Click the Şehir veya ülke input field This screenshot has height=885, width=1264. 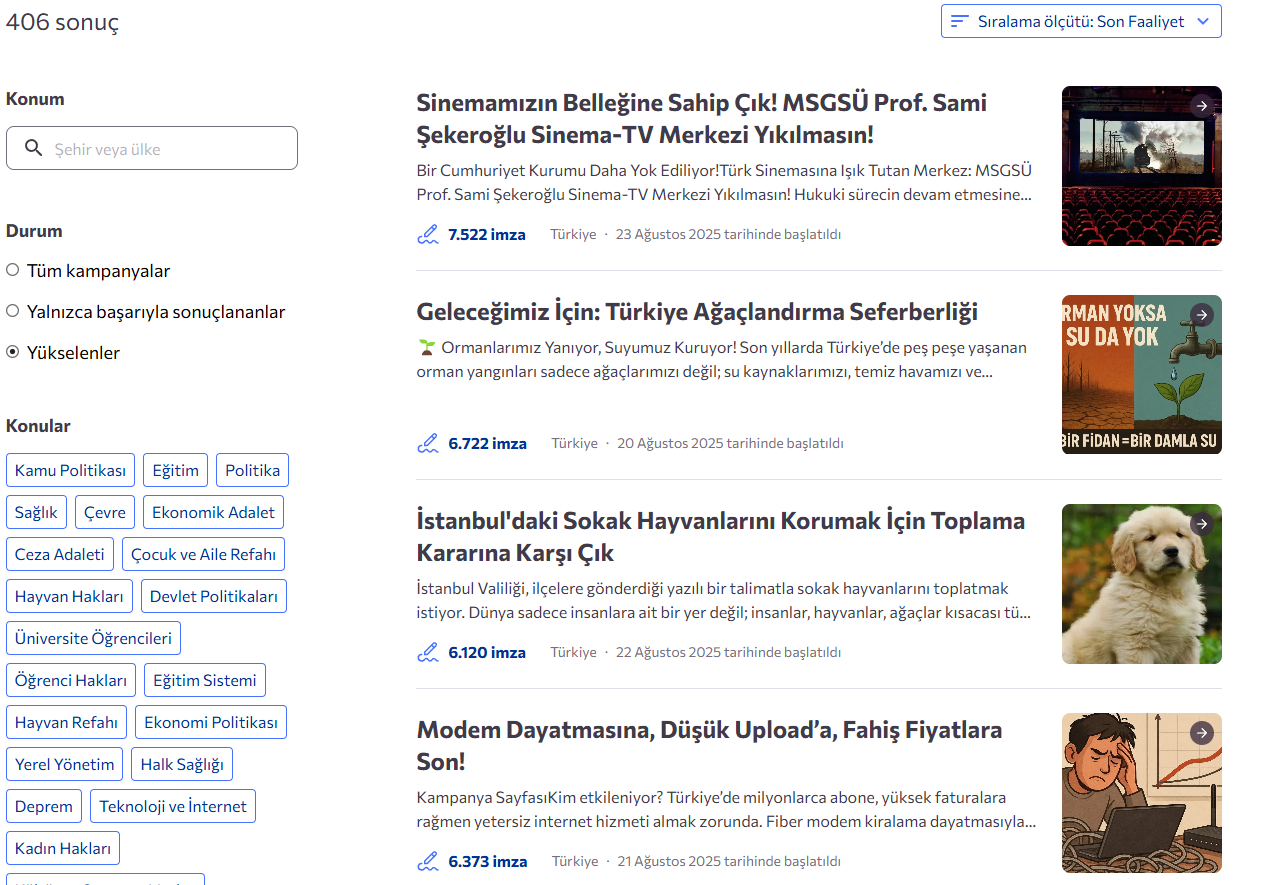(x=152, y=148)
